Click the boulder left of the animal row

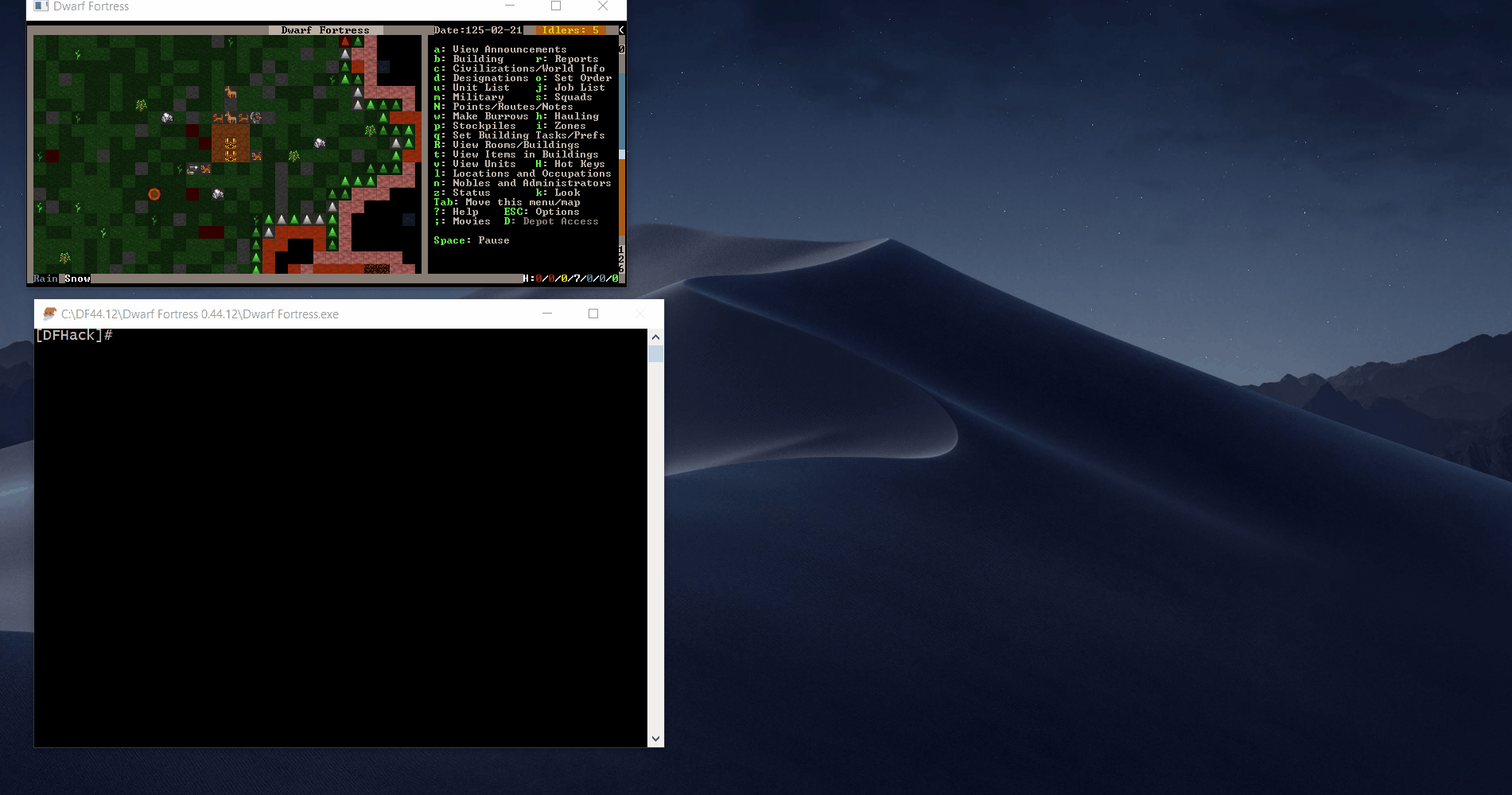pyautogui.click(x=167, y=118)
